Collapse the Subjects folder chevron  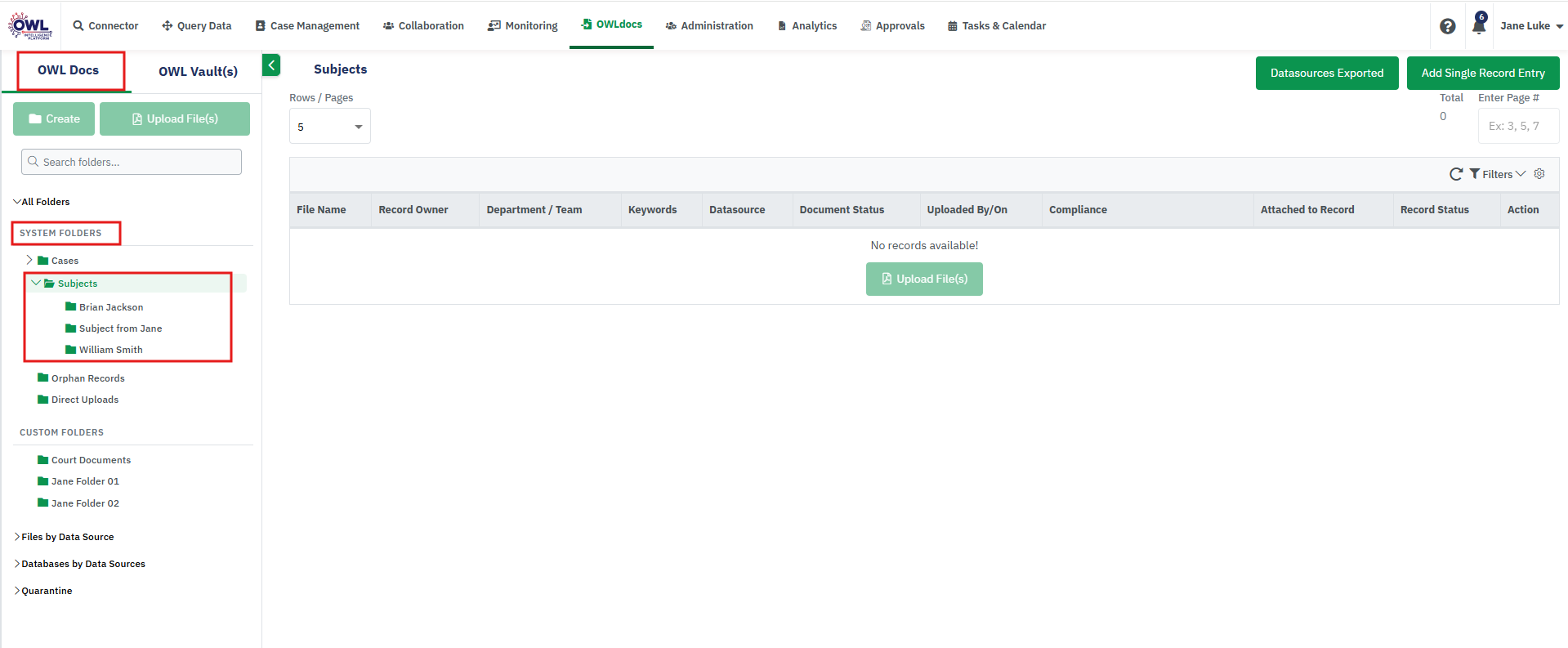click(x=35, y=283)
